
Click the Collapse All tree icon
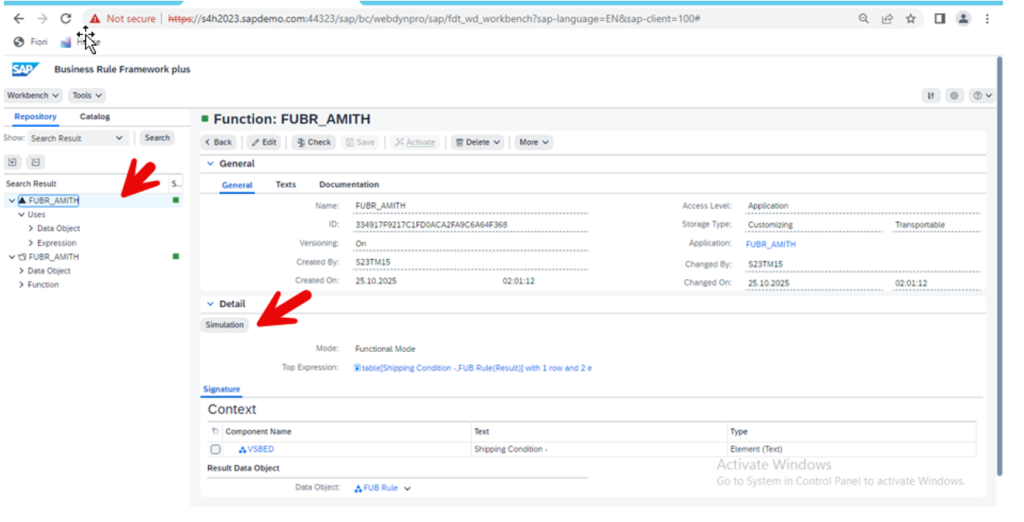[35, 162]
